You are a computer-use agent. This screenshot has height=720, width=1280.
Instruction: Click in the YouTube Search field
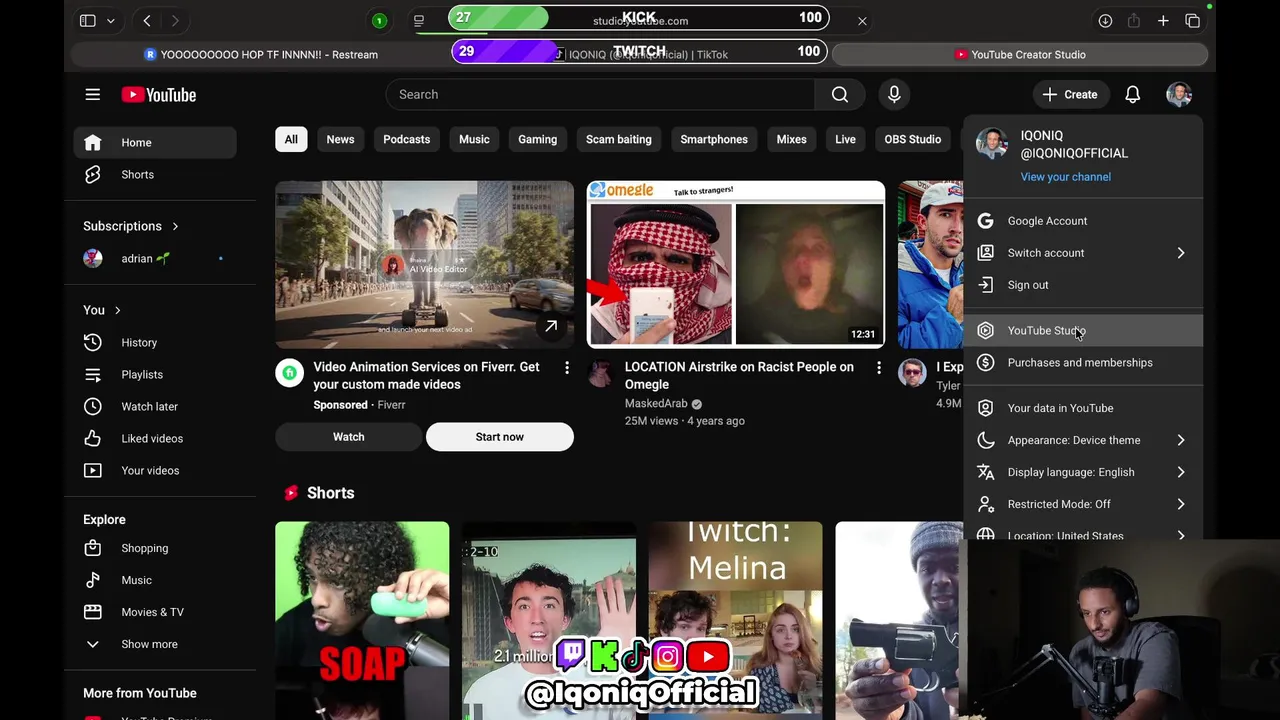[x=600, y=94]
